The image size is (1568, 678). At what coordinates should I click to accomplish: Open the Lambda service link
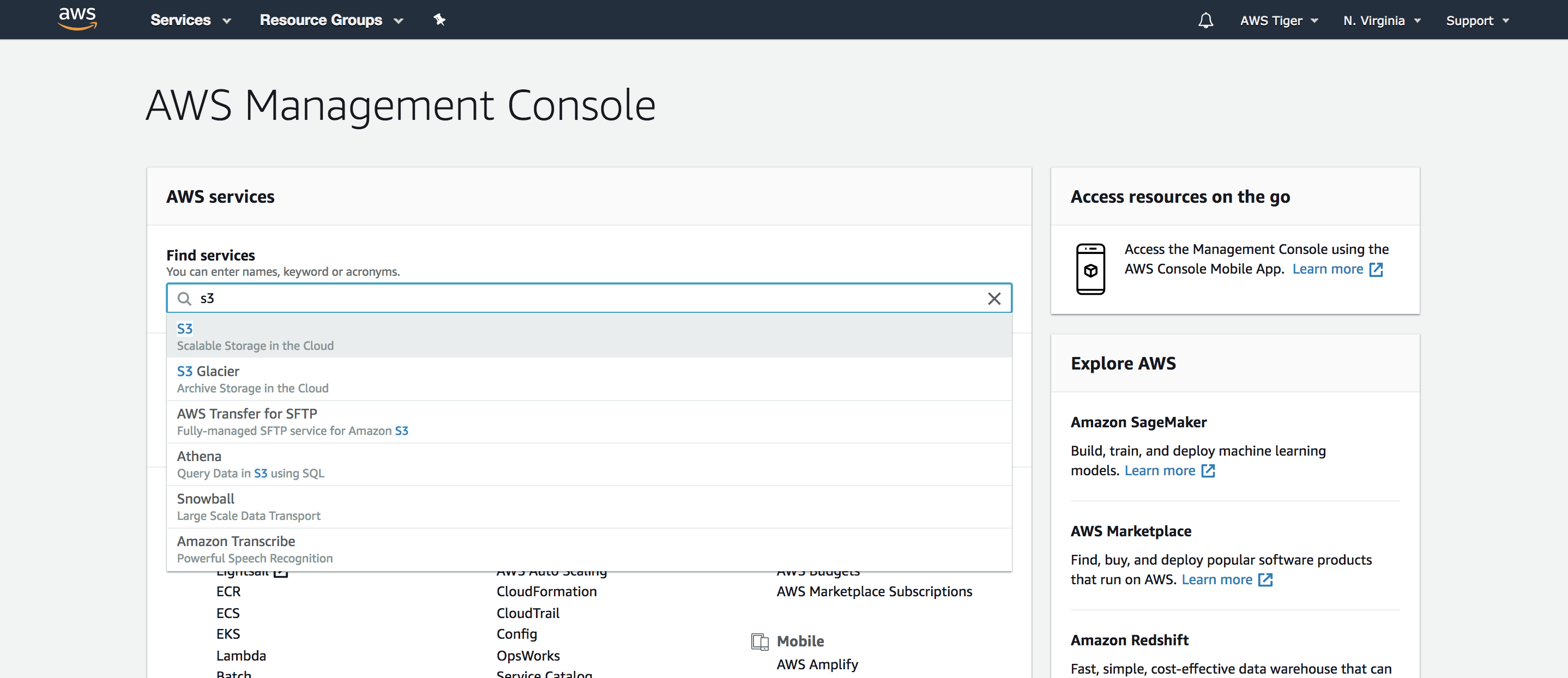click(241, 656)
